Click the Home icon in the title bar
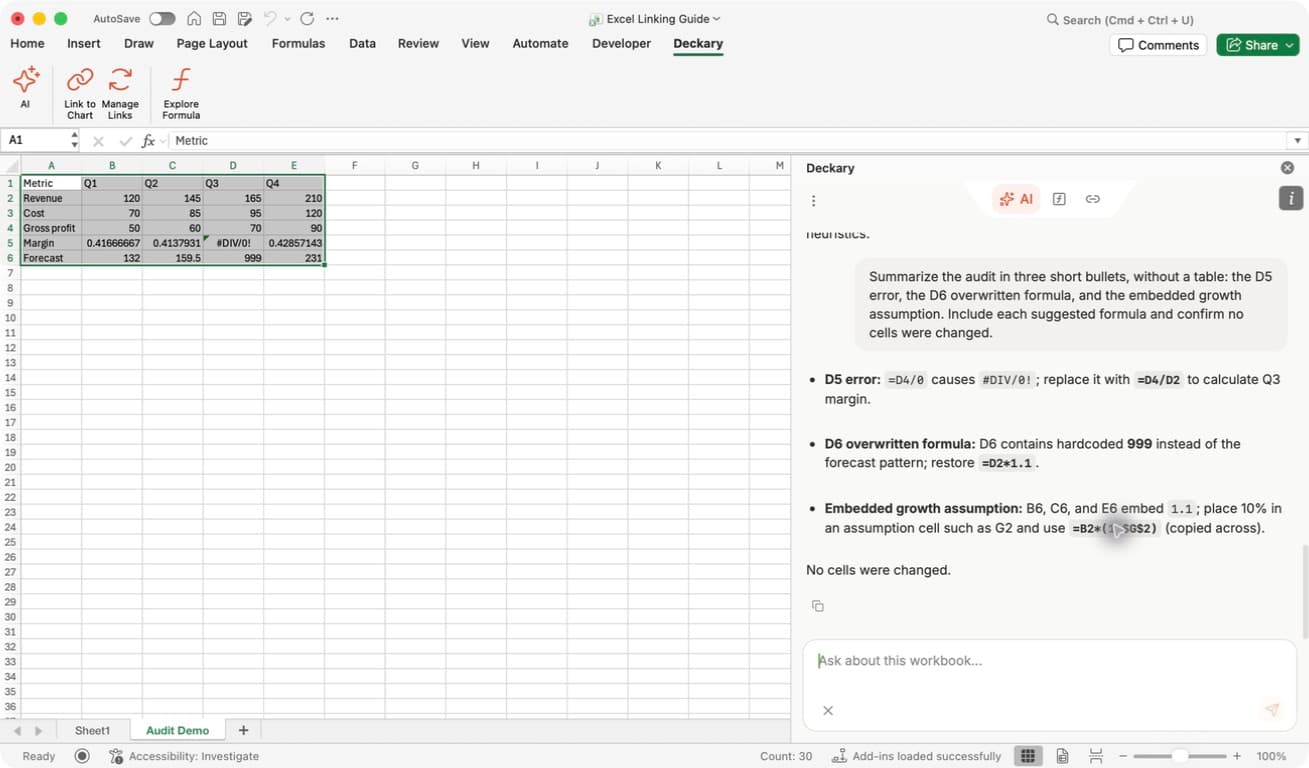Viewport: 1309px width, 768px height. [x=194, y=19]
